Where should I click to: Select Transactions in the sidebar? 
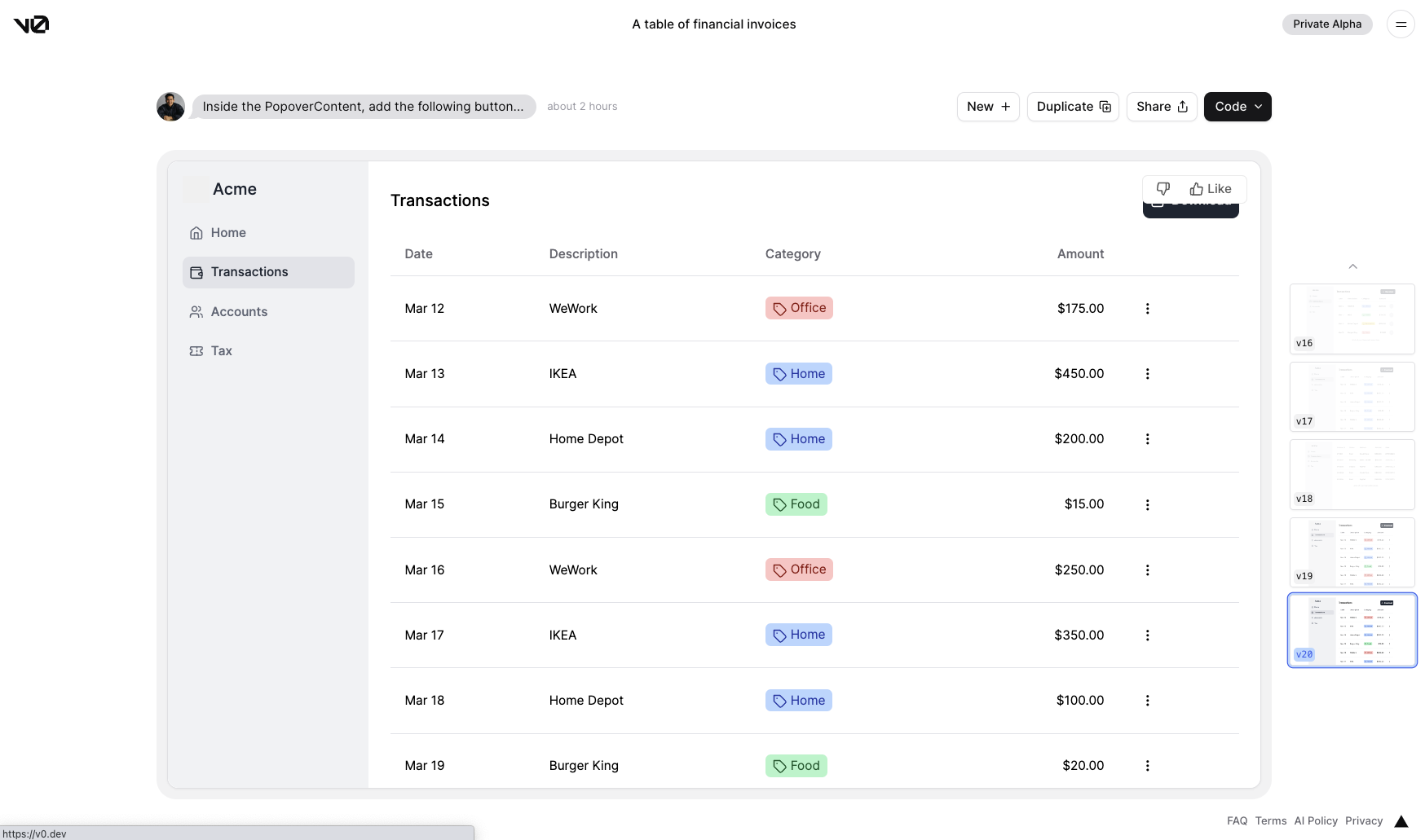(268, 272)
